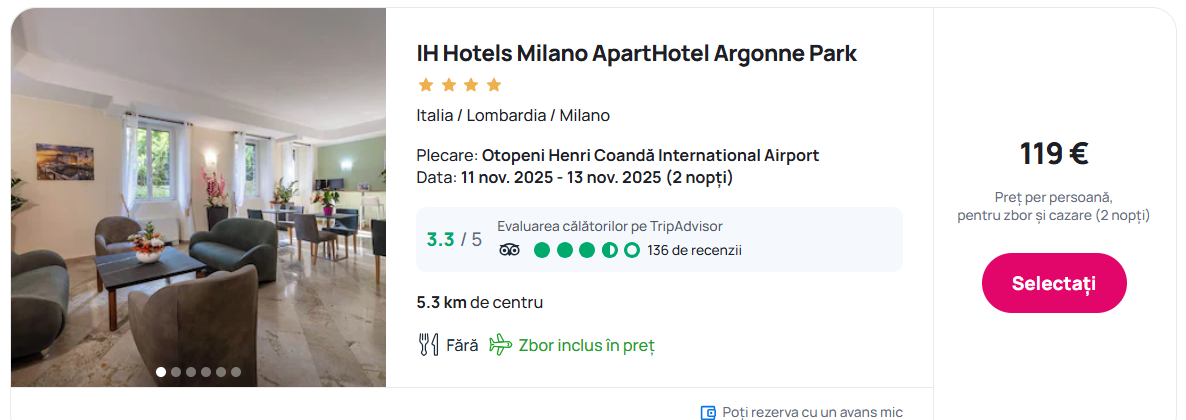Click the TripAdvisor owl logo icon
1186x420 pixels.
pos(509,250)
